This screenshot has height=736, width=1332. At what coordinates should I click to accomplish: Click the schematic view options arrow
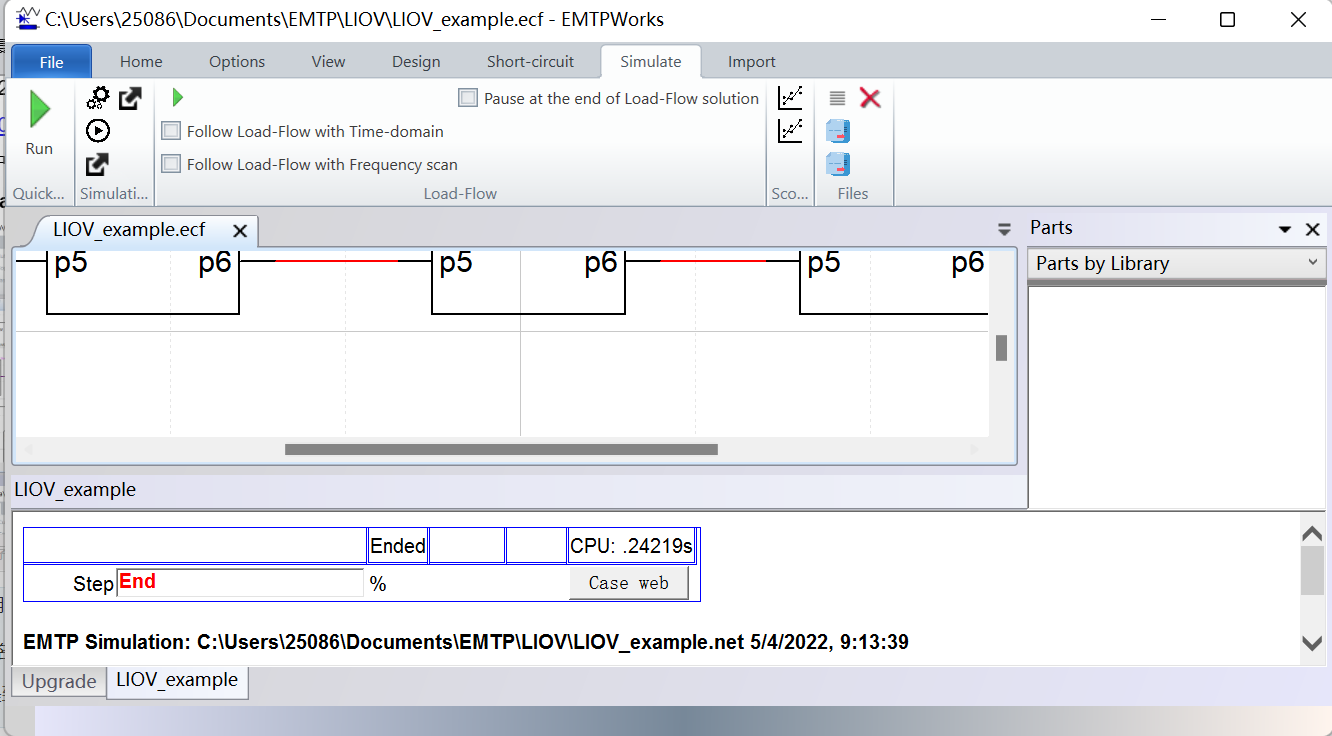click(x=1003, y=228)
